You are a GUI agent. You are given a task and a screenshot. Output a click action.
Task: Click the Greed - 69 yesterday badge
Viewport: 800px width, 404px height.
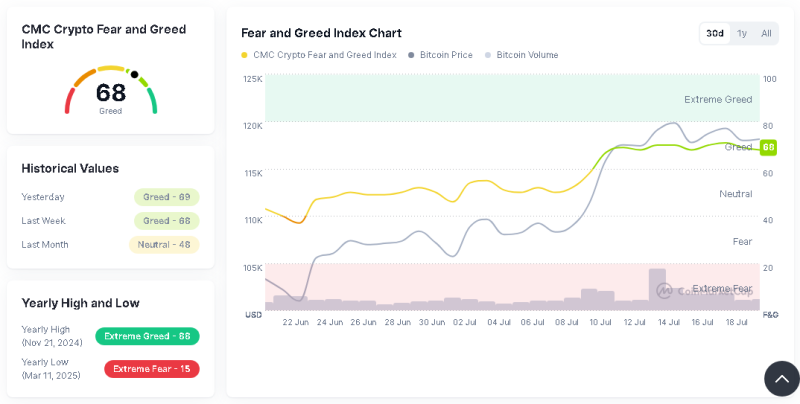point(166,197)
